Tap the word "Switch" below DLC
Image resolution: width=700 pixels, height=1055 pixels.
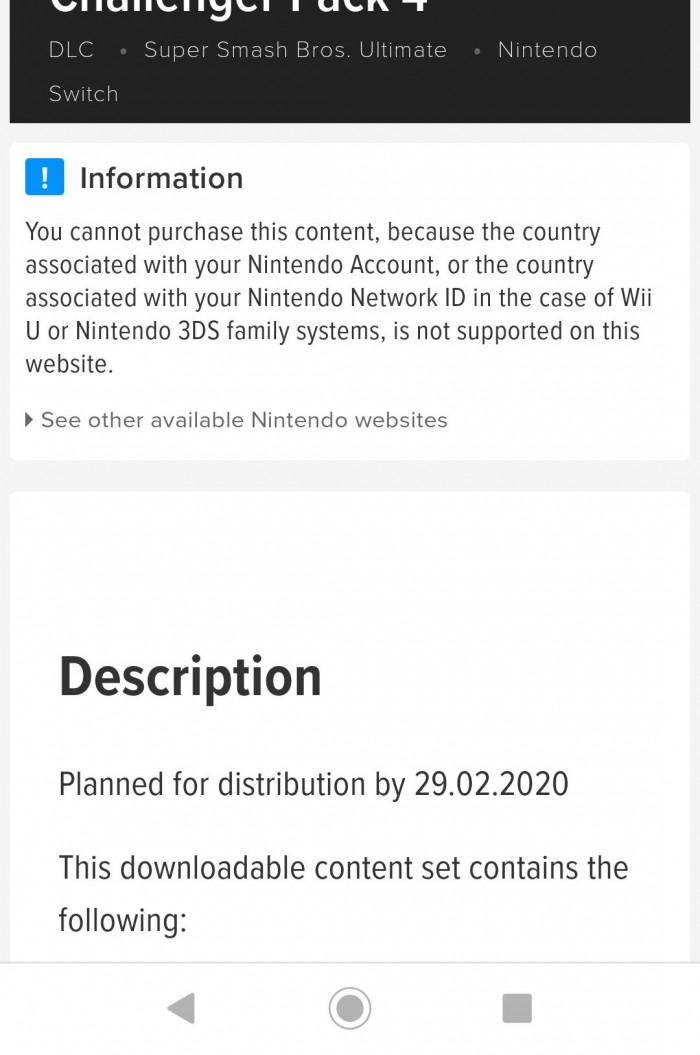click(83, 94)
